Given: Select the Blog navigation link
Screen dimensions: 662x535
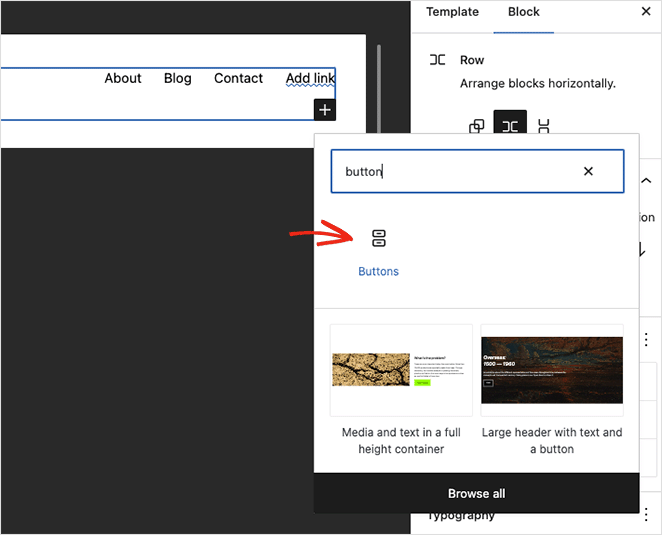Looking at the screenshot, I should [177, 78].
